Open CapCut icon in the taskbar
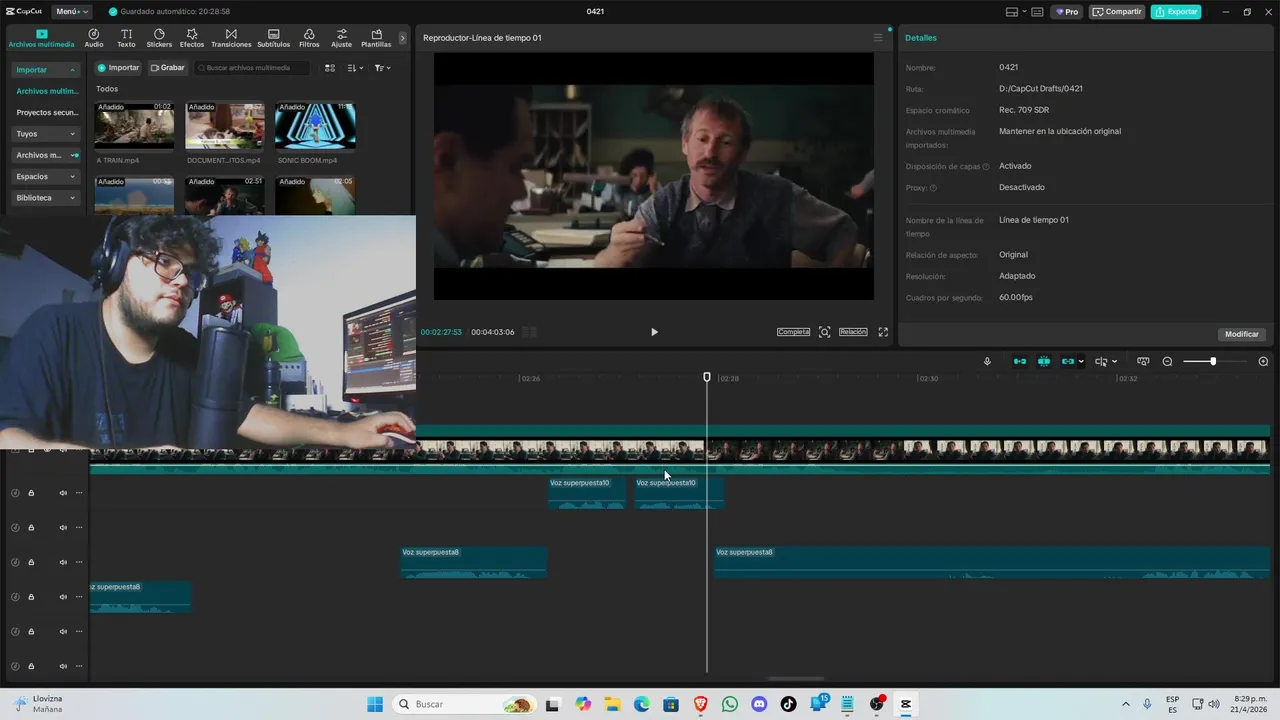Image resolution: width=1280 pixels, height=720 pixels. 906,704
